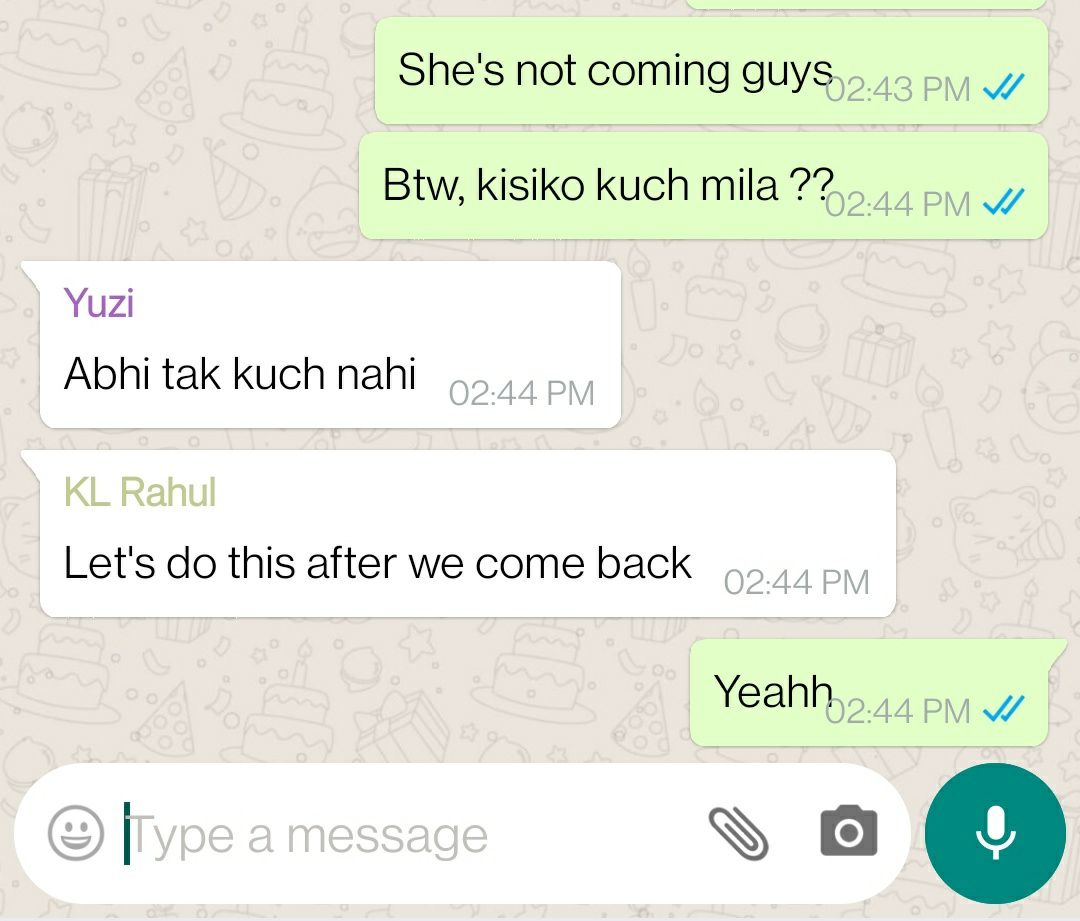The width and height of the screenshot is (1080, 921).
Task: Tap the KL Rahul sender name
Action: point(140,492)
